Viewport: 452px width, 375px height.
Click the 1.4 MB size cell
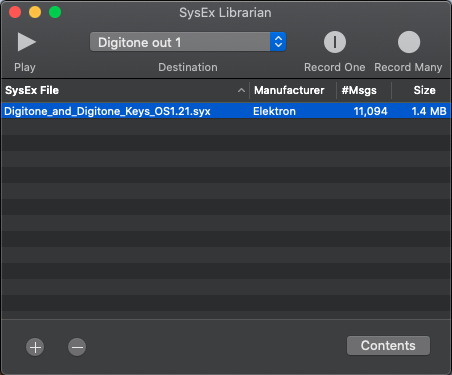[x=429, y=111]
